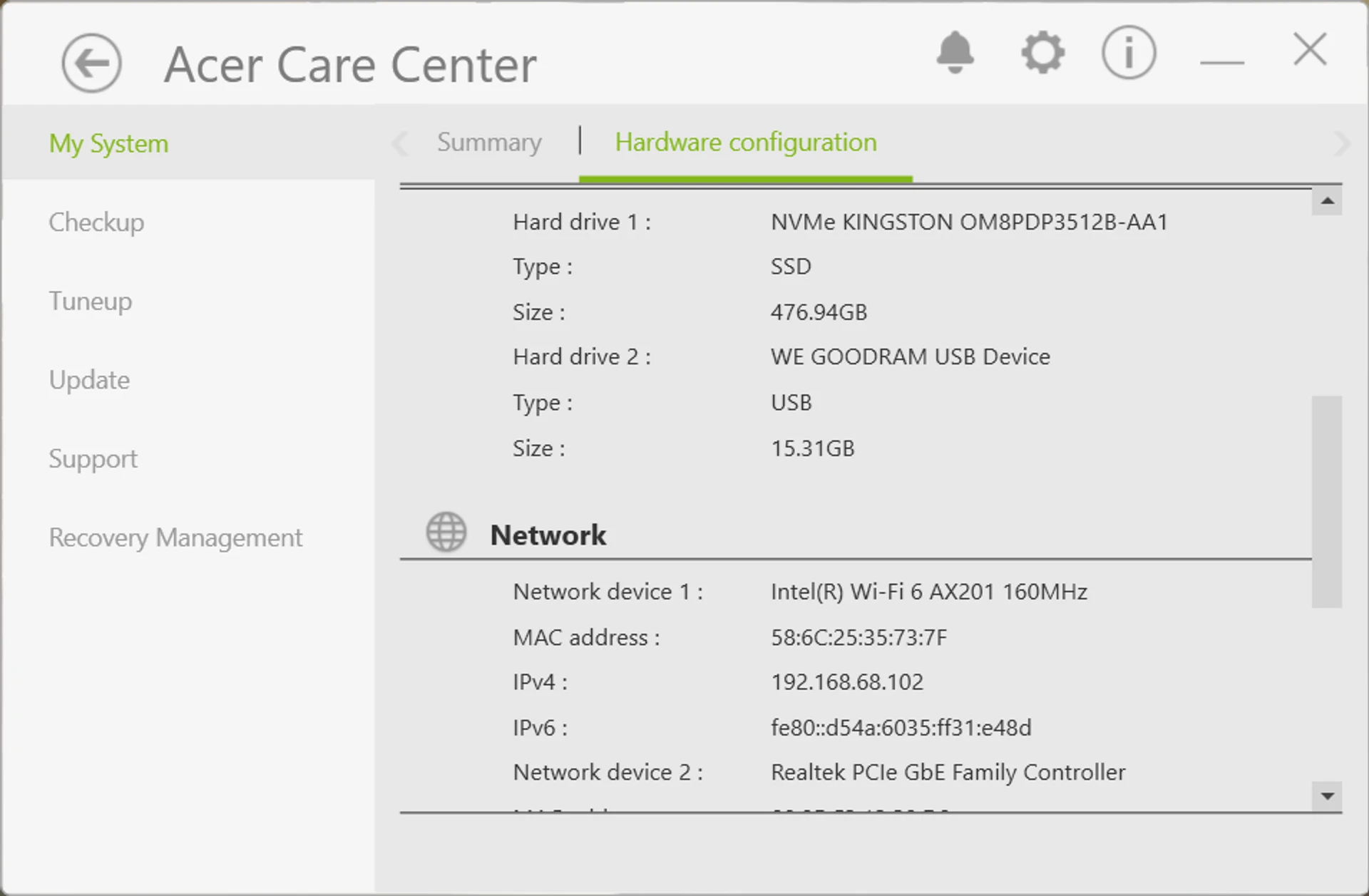1369x896 pixels.
Task: Open the info (i) icon
Action: click(1128, 52)
